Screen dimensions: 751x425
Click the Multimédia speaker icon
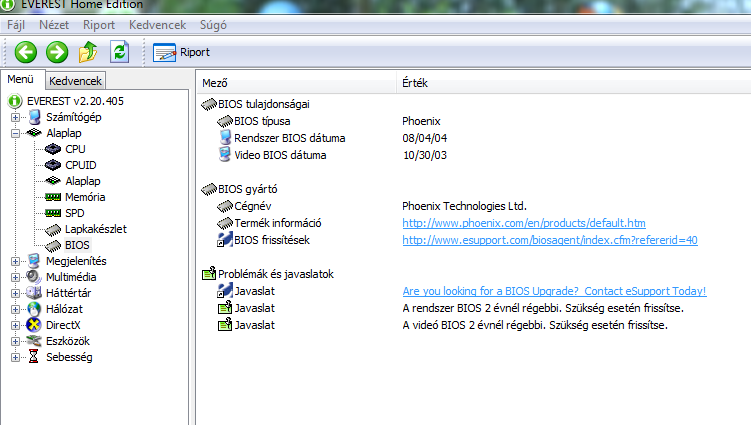34,277
